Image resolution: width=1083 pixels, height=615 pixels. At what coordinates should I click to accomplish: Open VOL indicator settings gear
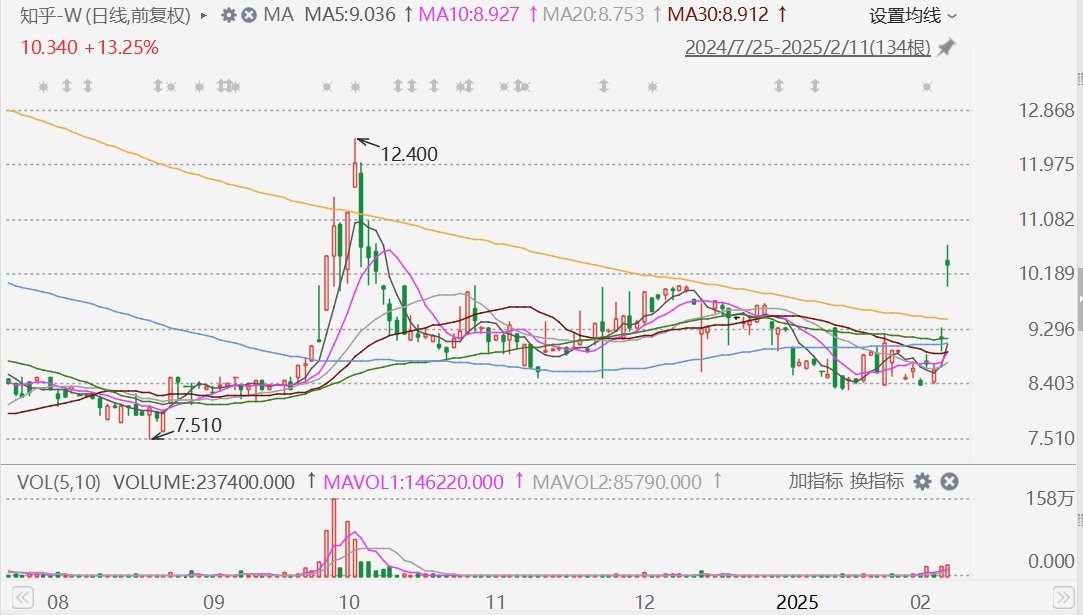pos(923,482)
